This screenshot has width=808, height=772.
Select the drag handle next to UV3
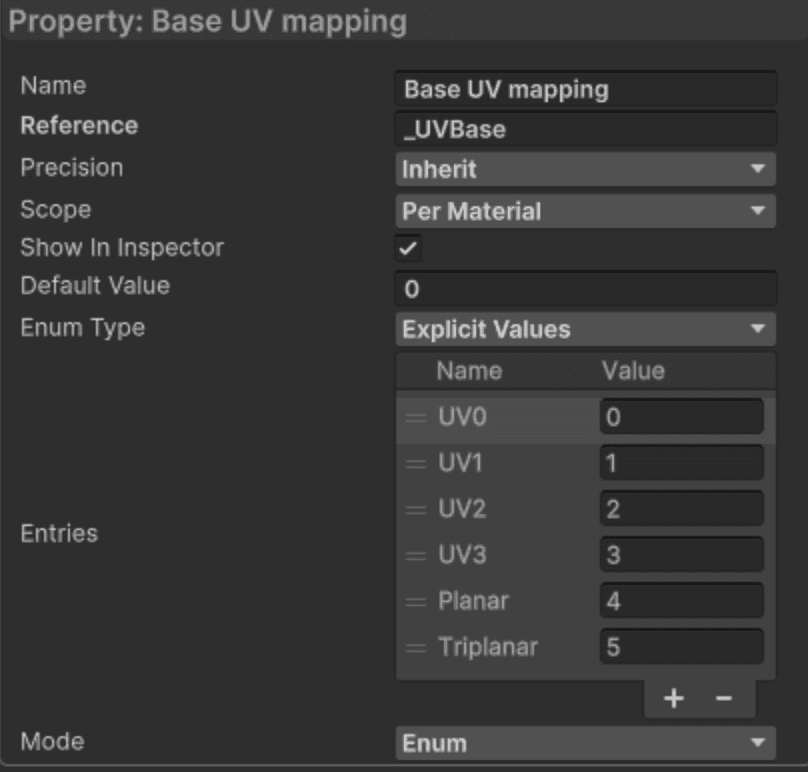click(x=414, y=555)
